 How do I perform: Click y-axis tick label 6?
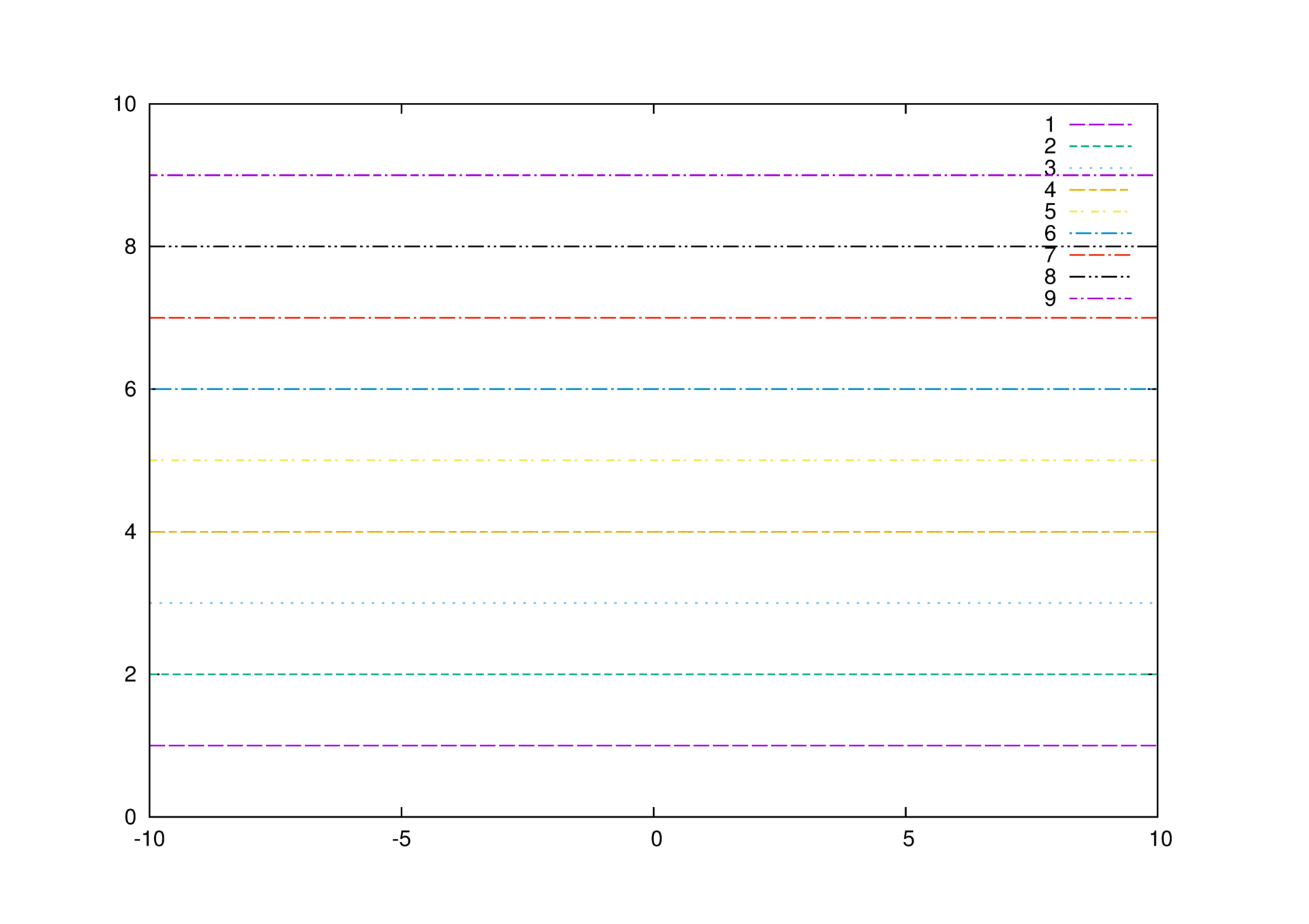(130, 389)
